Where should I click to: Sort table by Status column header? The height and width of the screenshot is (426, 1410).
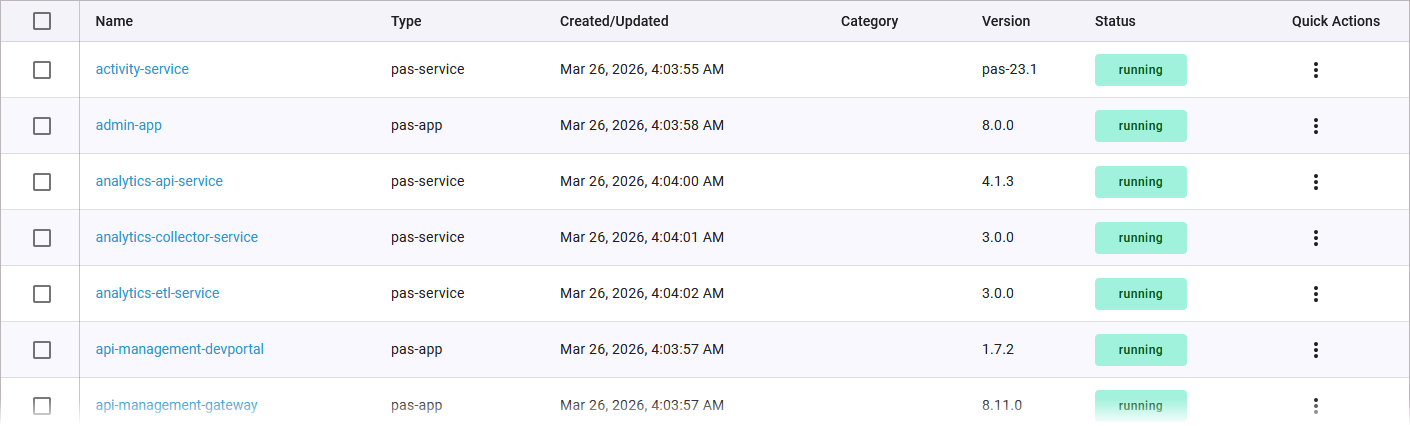pos(1115,21)
